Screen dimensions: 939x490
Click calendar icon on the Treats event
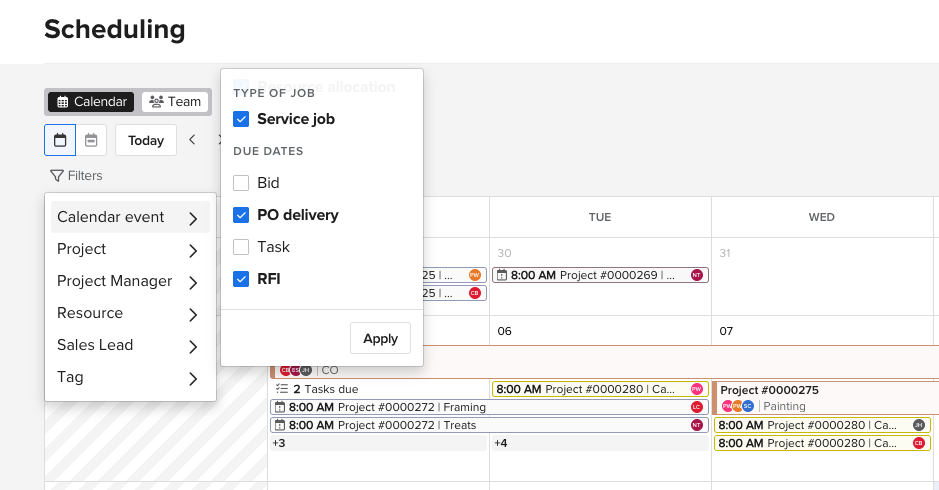(280, 425)
